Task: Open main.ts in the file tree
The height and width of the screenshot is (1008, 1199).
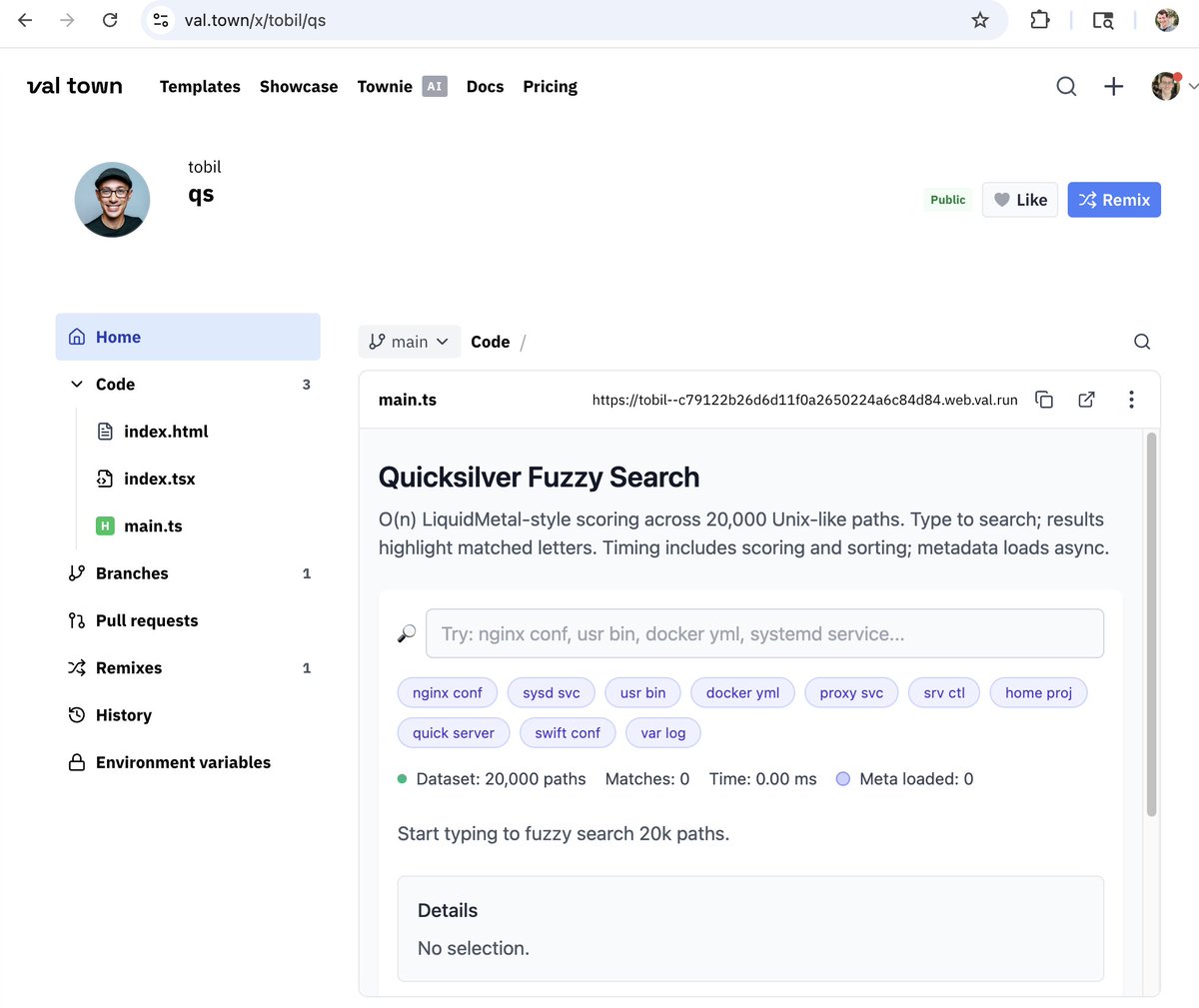Action: (x=153, y=525)
